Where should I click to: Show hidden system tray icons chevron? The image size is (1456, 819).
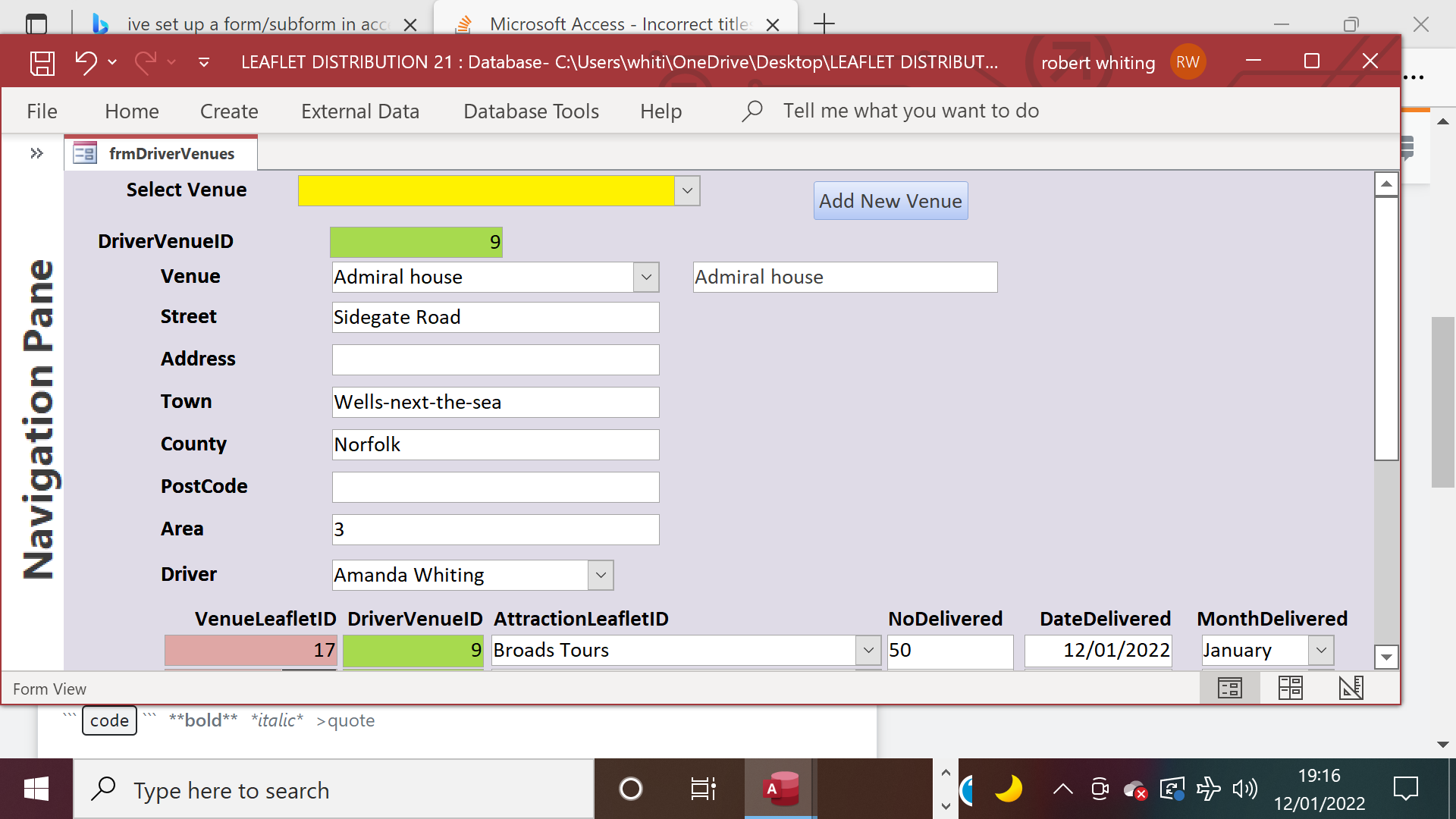[x=1063, y=789]
